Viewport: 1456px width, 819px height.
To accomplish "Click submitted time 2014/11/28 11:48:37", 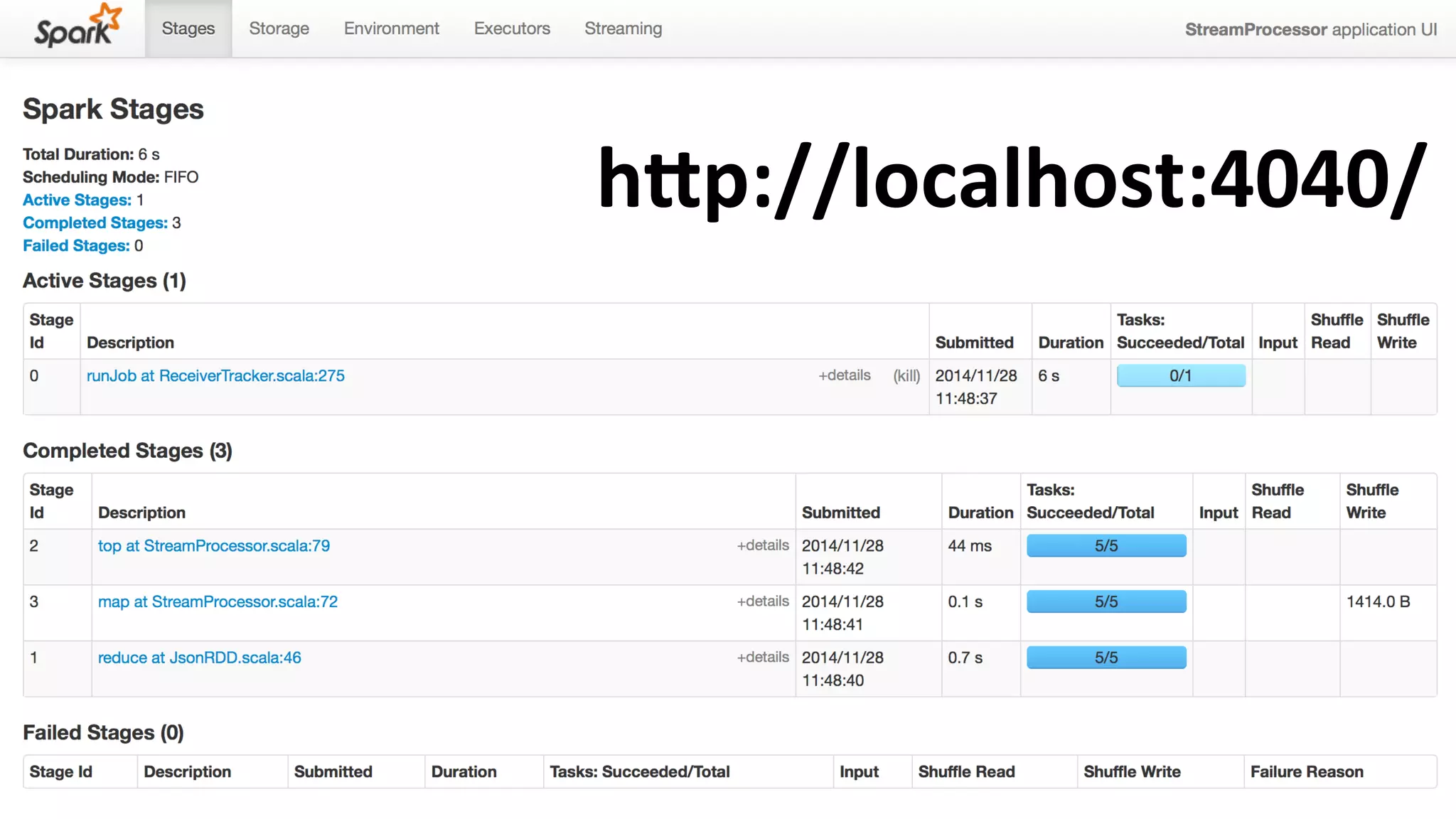I will pyautogui.click(x=976, y=387).
